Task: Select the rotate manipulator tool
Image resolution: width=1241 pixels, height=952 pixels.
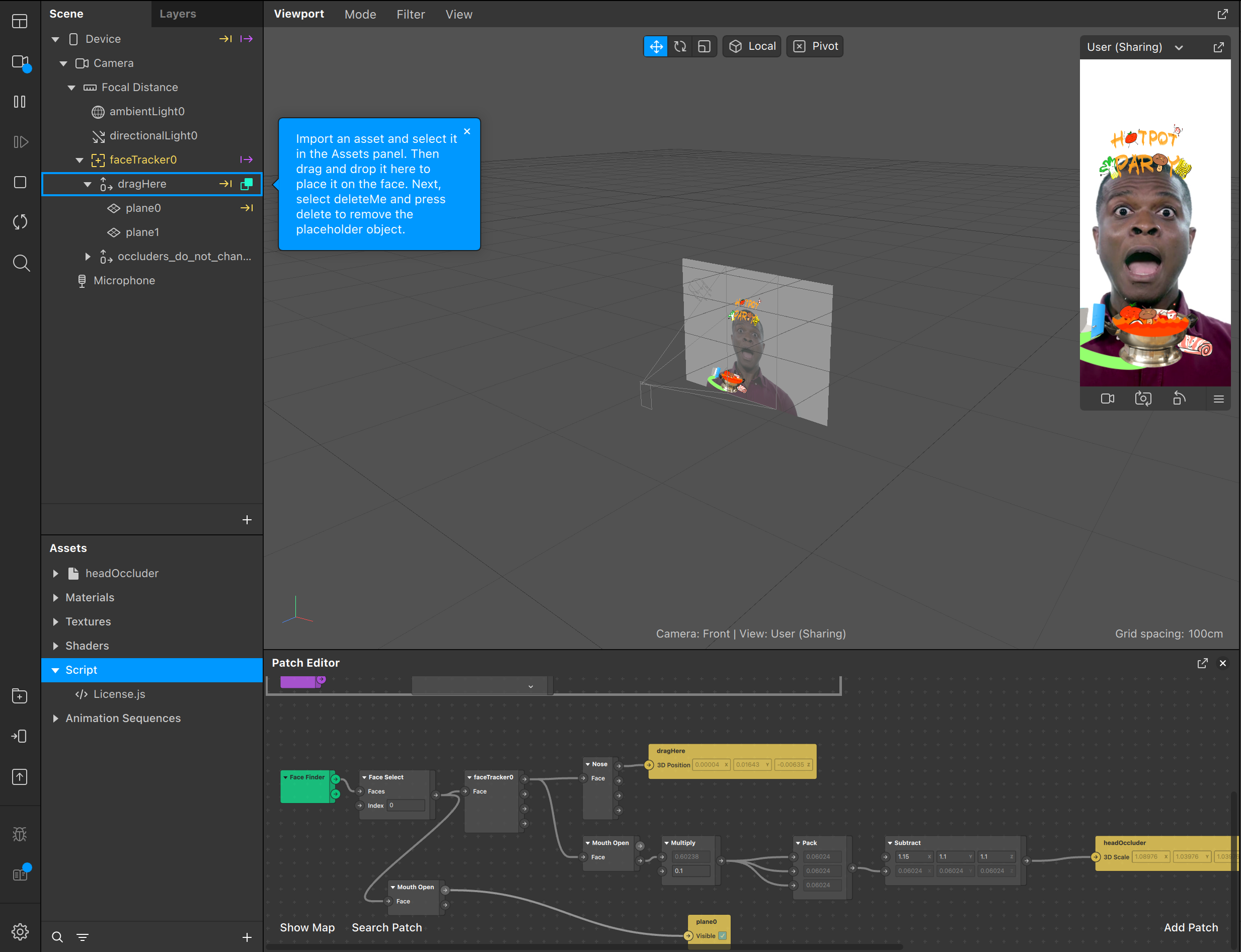Action: click(x=680, y=46)
